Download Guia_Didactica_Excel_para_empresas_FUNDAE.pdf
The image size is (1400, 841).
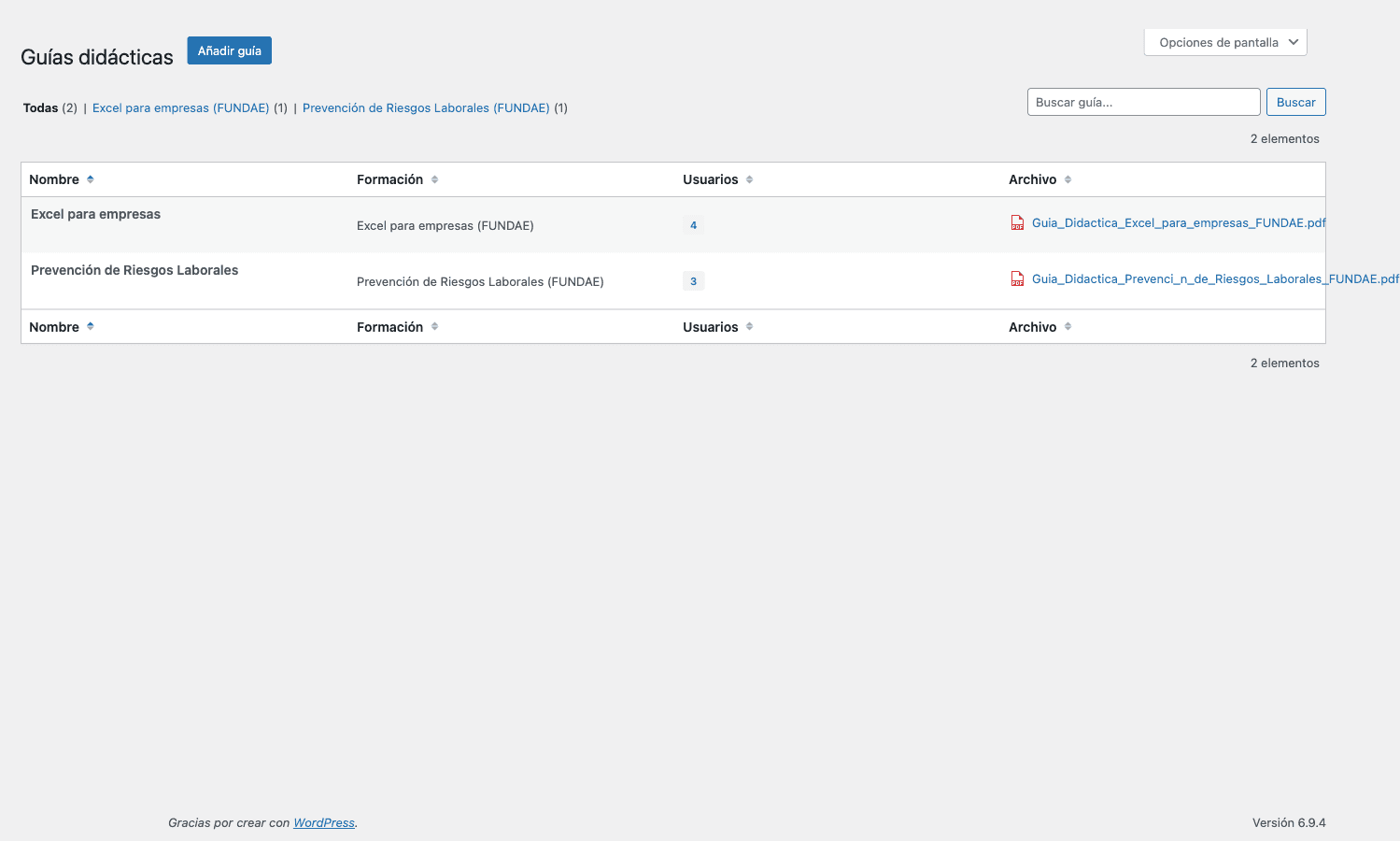click(1178, 223)
